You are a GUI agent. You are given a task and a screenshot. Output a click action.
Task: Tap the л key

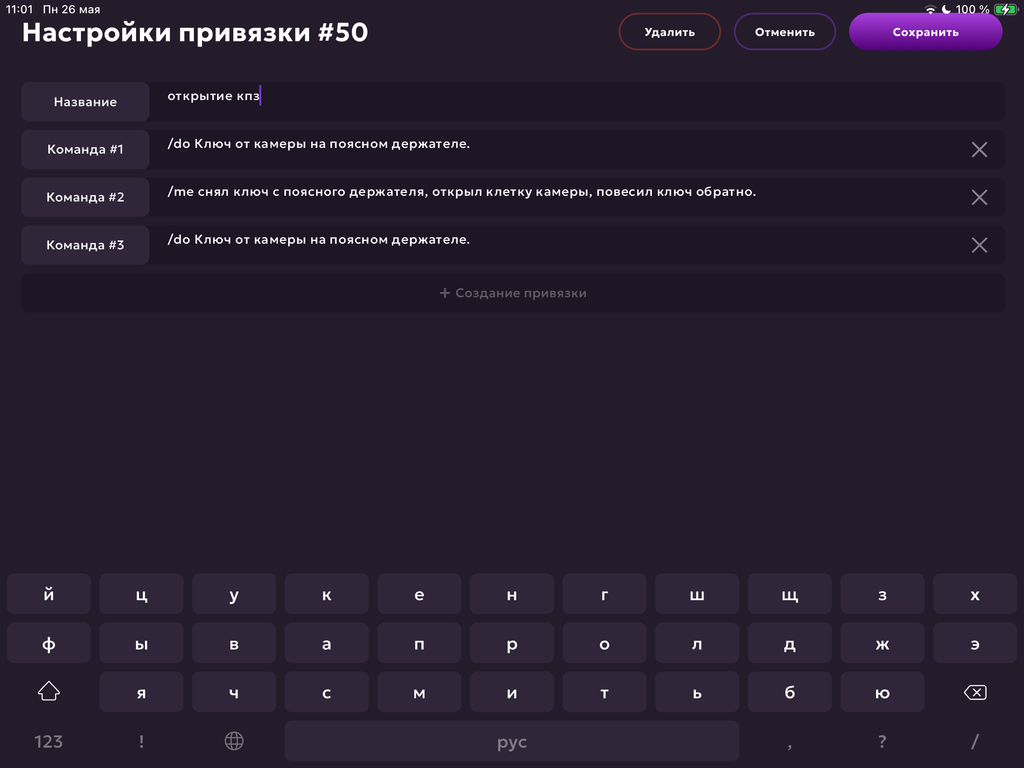tap(697, 643)
